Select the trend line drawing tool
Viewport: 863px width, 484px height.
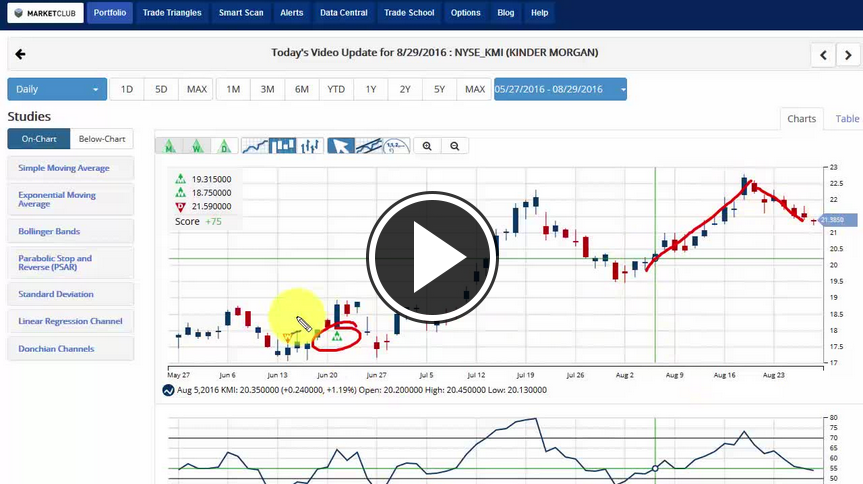[x=368, y=146]
